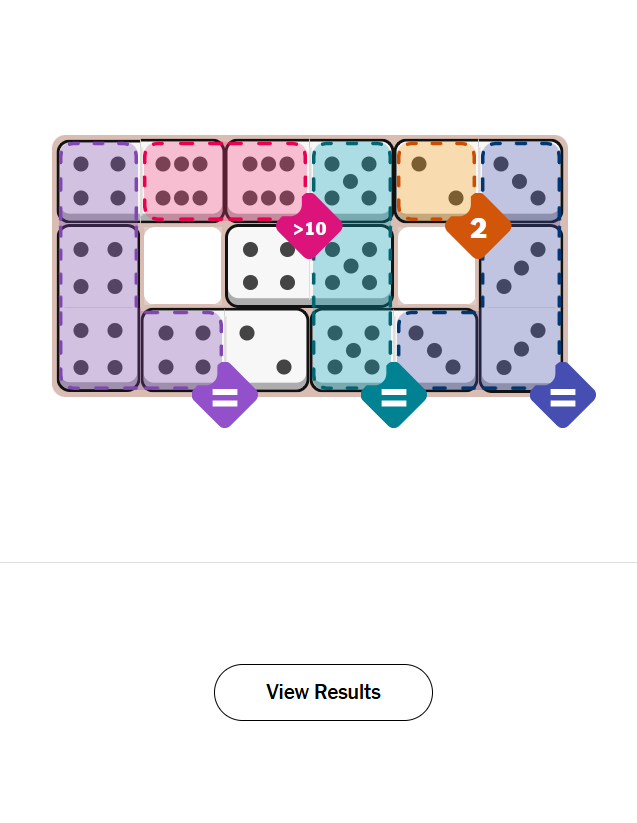Image resolution: width=637 pixels, height=823 pixels.
Task: Select the top-left purple four-pip die
Action: pyautogui.click(x=98, y=180)
